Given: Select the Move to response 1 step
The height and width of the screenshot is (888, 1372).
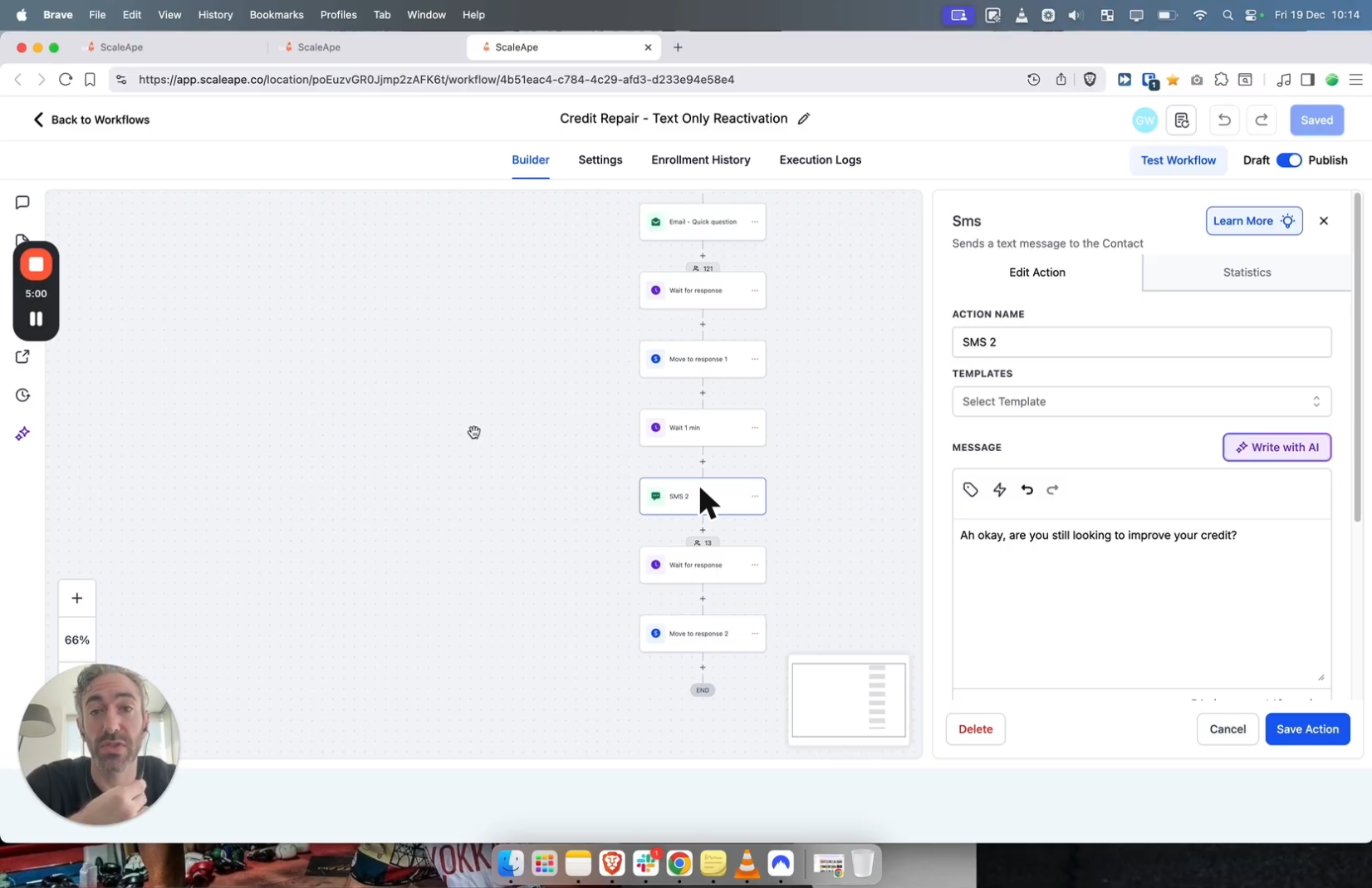Looking at the screenshot, I should tap(703, 359).
